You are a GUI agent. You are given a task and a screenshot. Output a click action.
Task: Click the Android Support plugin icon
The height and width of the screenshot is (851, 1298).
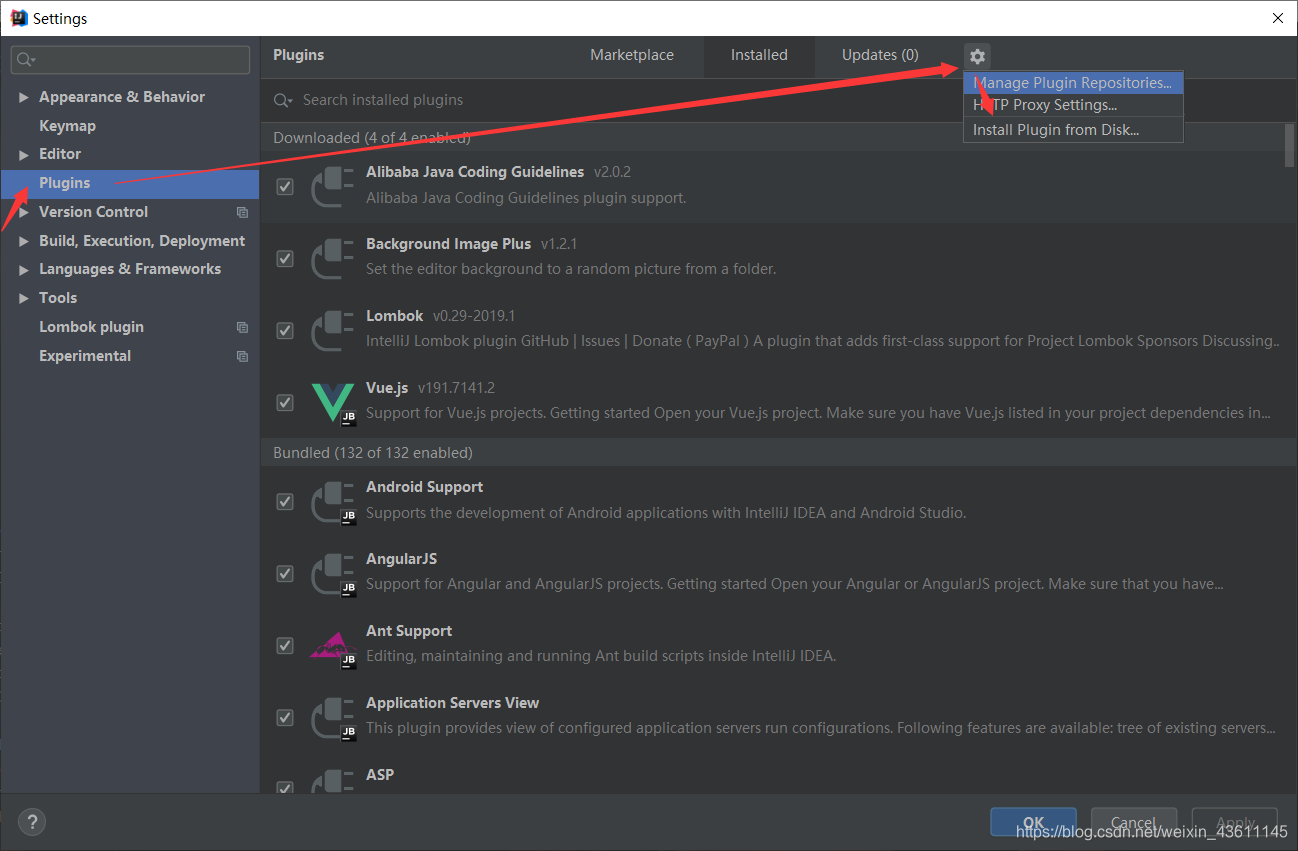[333, 502]
